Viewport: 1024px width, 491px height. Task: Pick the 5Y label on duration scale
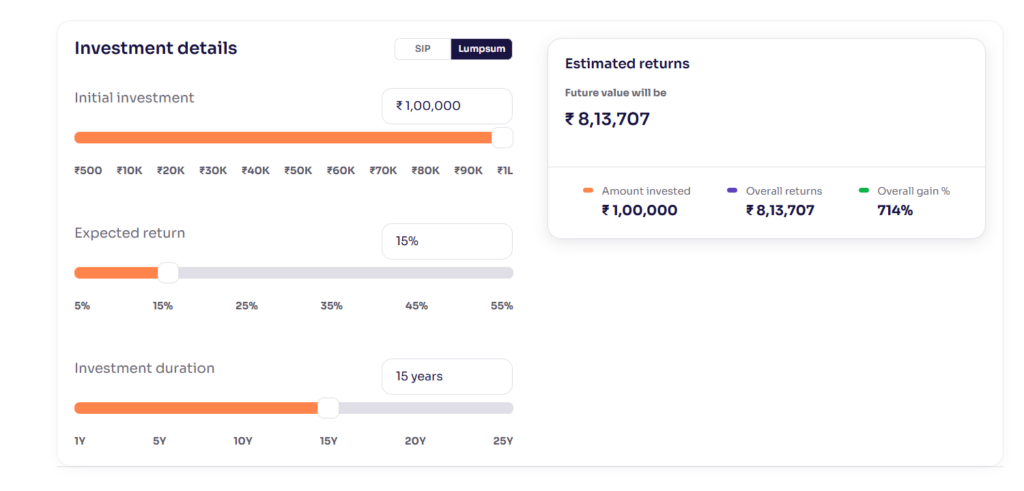(159, 442)
